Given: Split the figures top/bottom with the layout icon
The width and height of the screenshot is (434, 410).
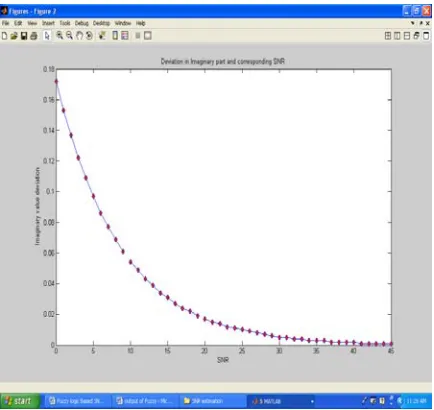Looking at the screenshot, I should pyautogui.click(x=407, y=36).
